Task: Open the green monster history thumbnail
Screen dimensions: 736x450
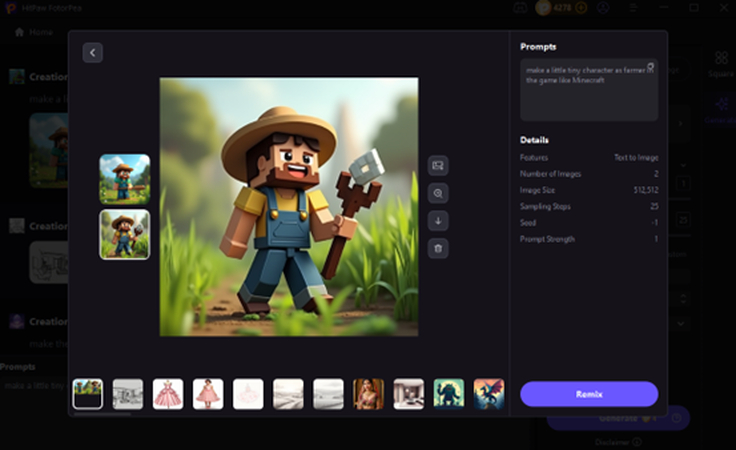Action: click(x=449, y=393)
